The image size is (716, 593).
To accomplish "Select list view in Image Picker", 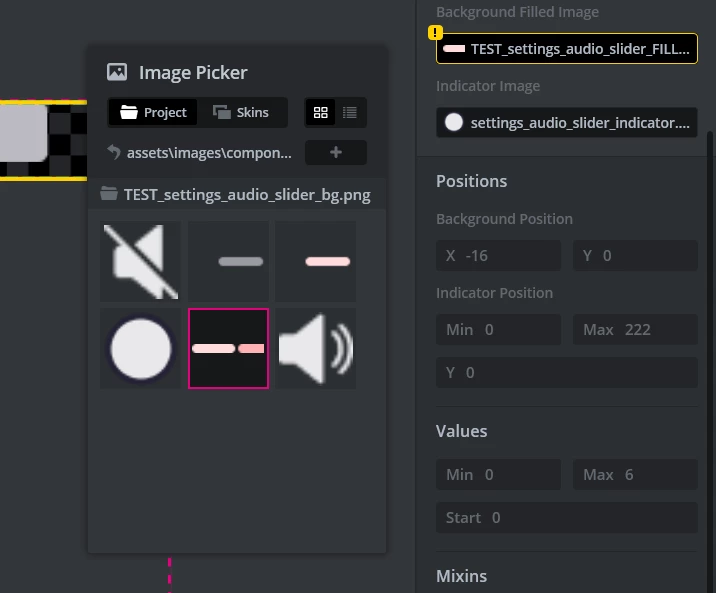I will 350,112.
